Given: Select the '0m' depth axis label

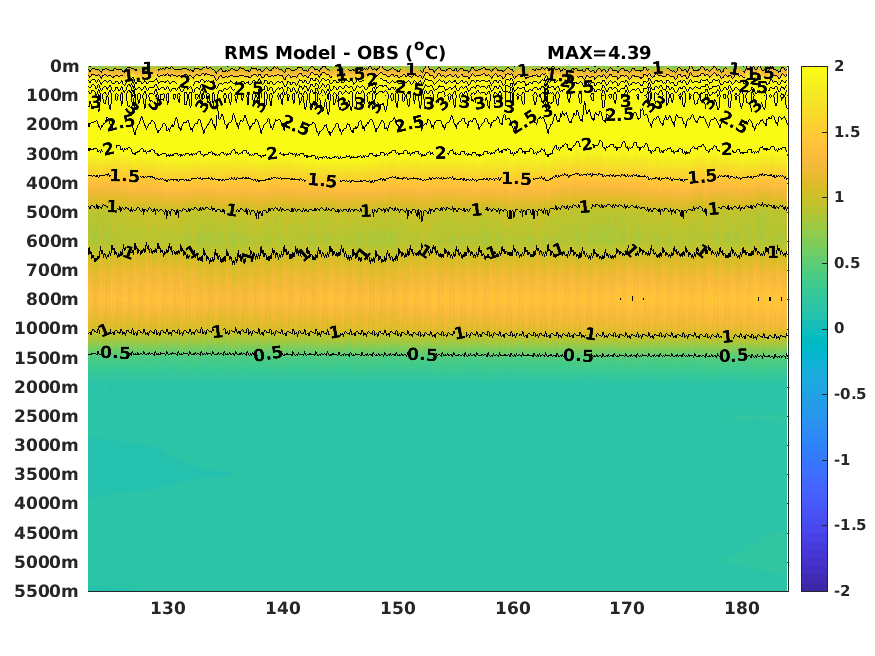Looking at the screenshot, I should [65, 66].
